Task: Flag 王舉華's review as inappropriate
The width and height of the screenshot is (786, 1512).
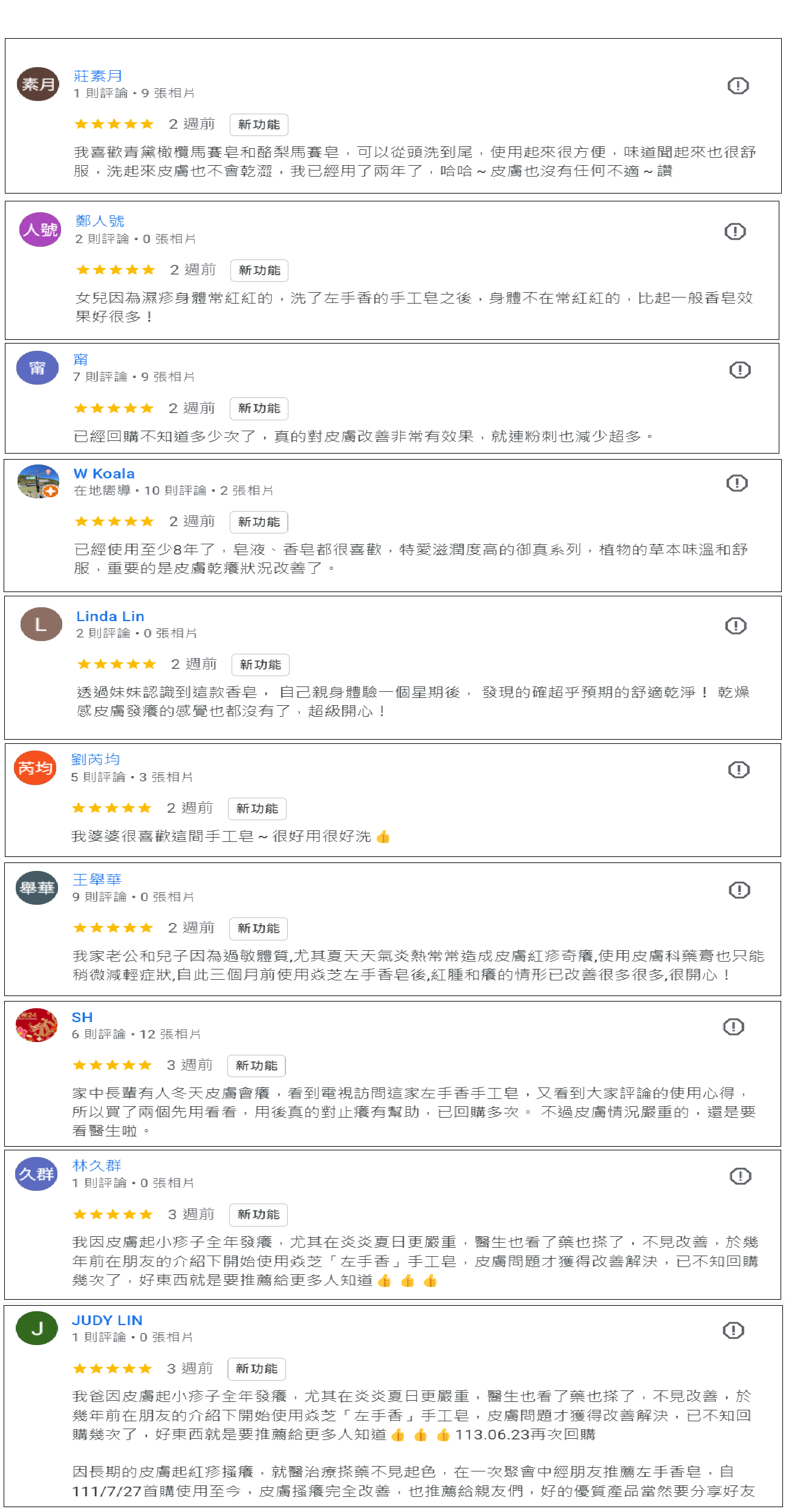Action: [x=739, y=890]
